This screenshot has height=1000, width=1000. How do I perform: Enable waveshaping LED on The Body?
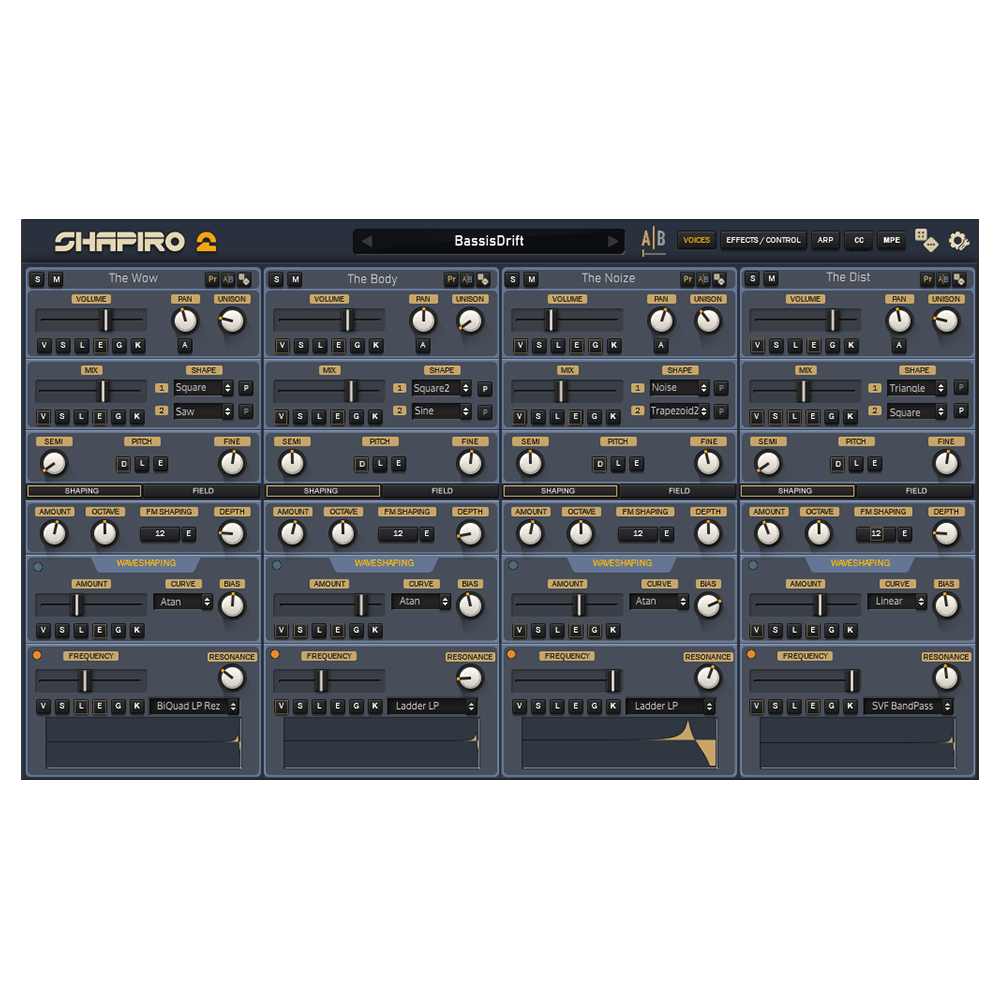[x=276, y=565]
